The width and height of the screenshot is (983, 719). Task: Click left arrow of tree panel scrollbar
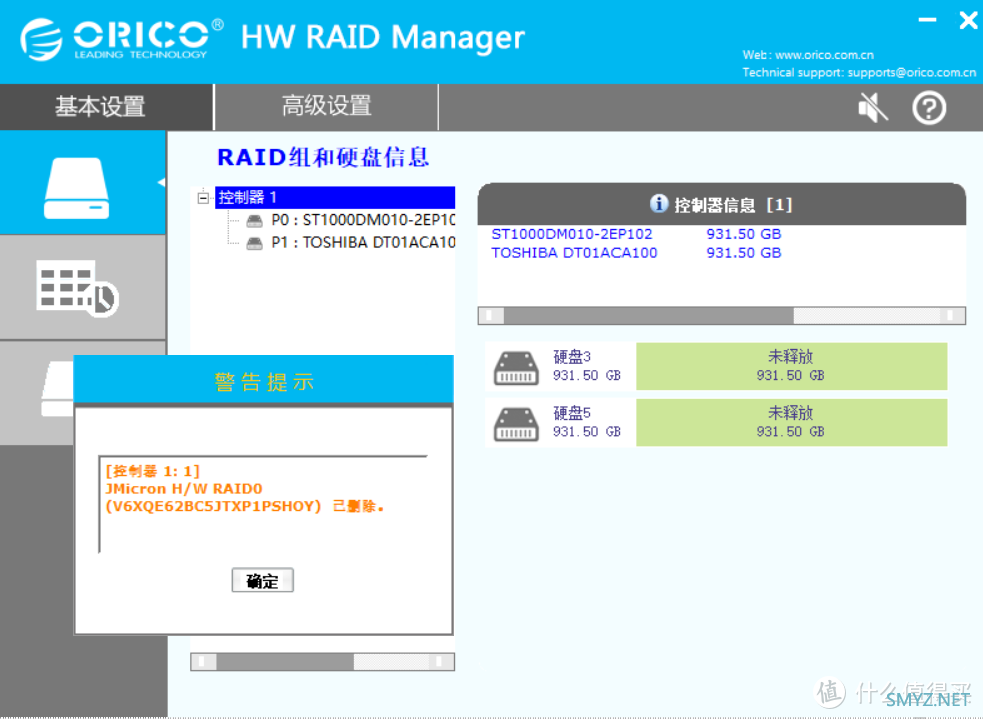click(x=204, y=661)
